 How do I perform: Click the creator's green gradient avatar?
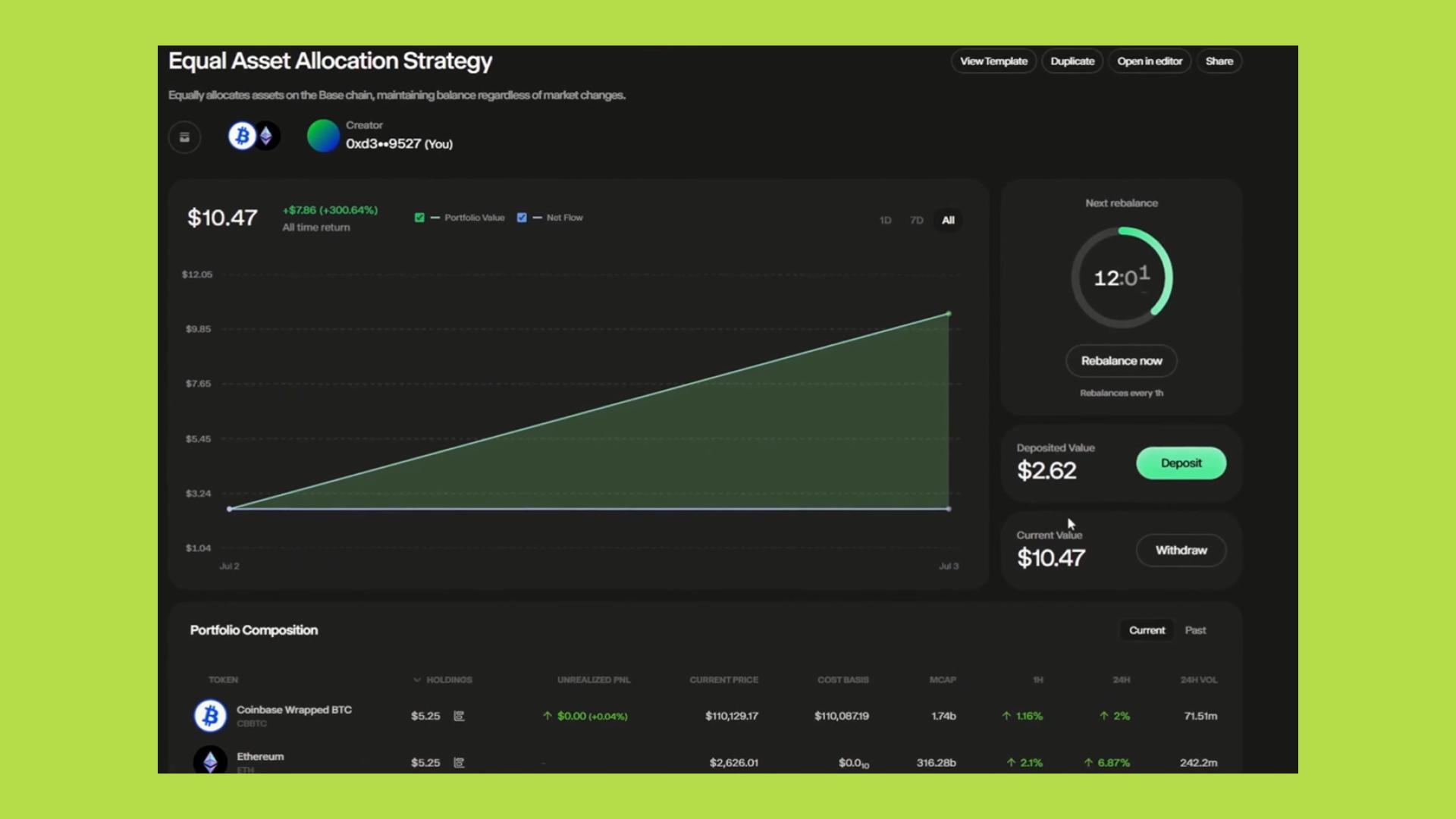[323, 136]
